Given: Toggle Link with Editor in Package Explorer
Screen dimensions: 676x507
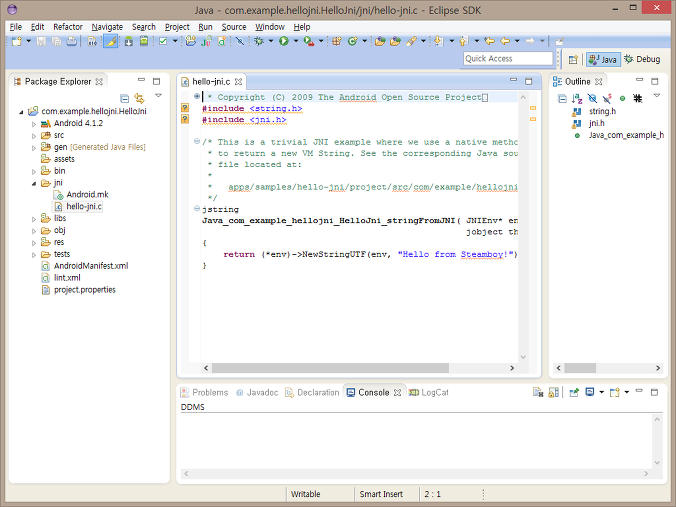Looking at the screenshot, I should click(x=139, y=99).
